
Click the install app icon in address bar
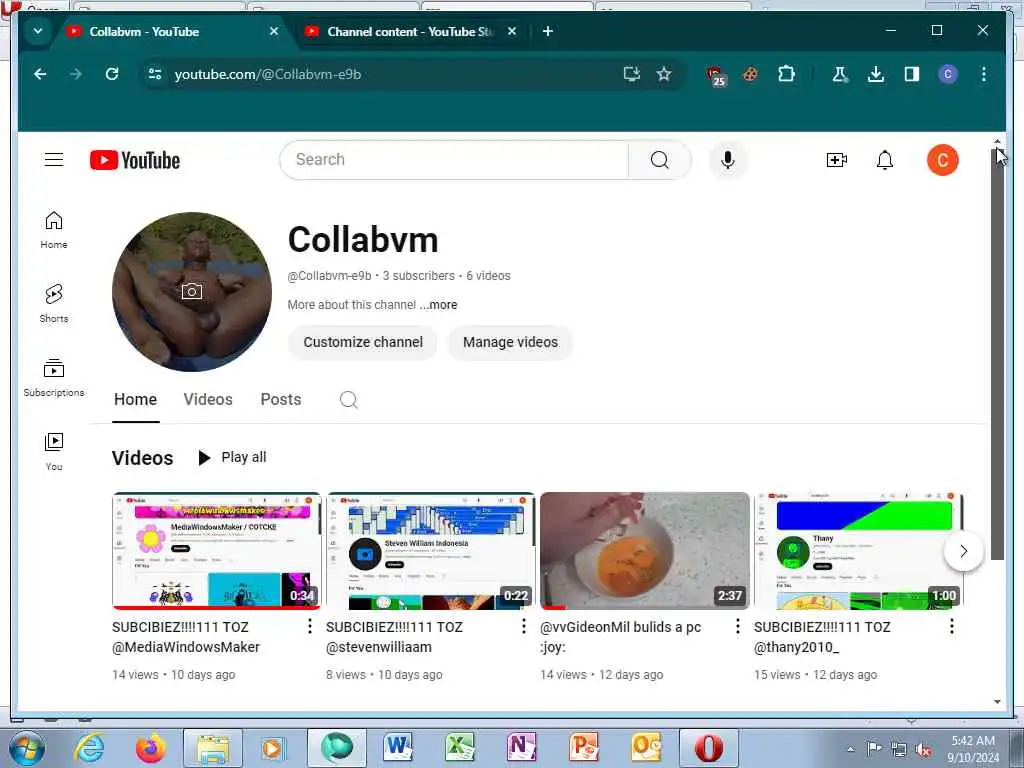coord(632,74)
